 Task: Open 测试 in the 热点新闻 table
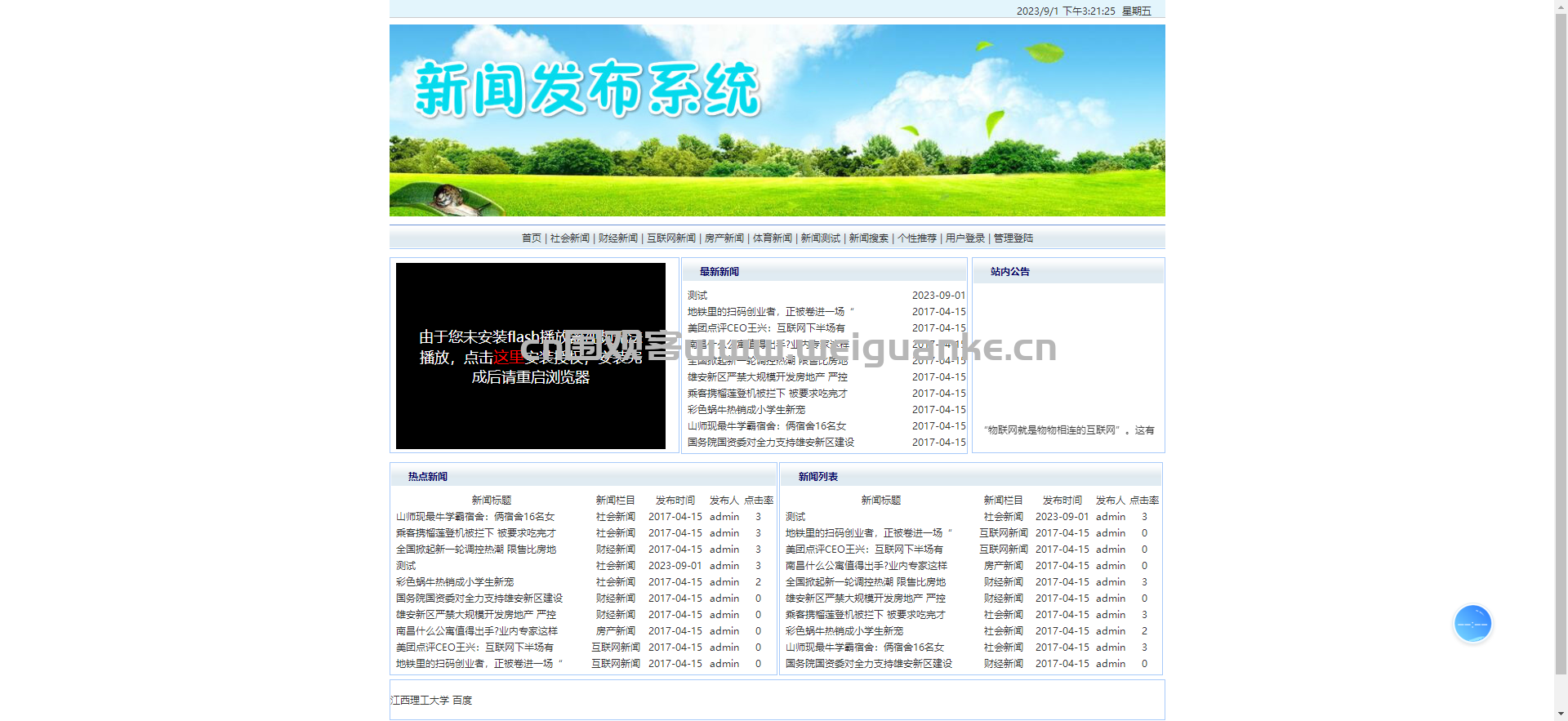406,566
